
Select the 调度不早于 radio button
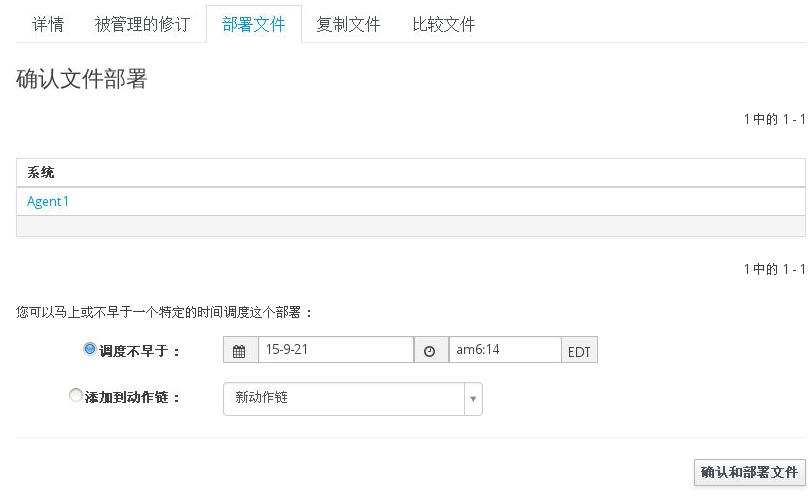pos(90,349)
